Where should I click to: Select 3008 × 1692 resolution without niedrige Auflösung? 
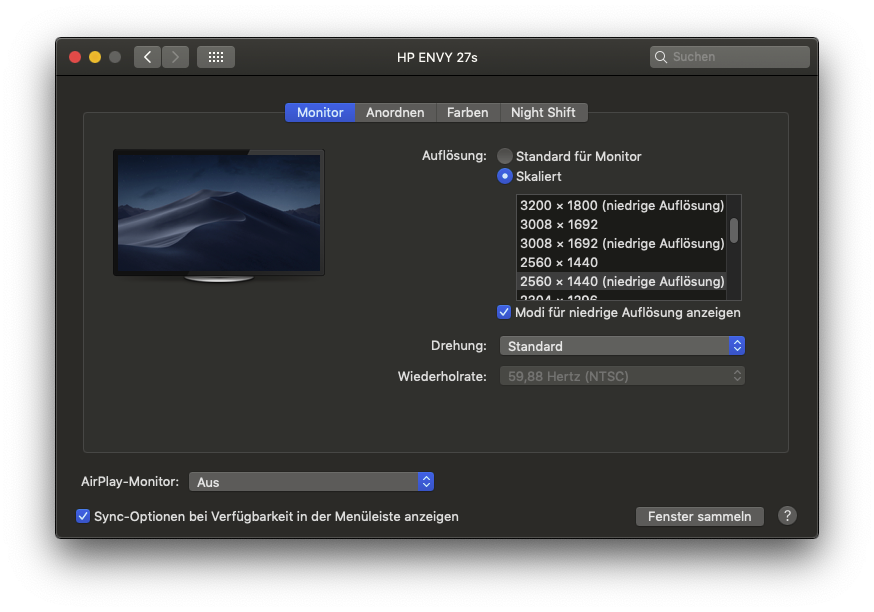(621, 225)
